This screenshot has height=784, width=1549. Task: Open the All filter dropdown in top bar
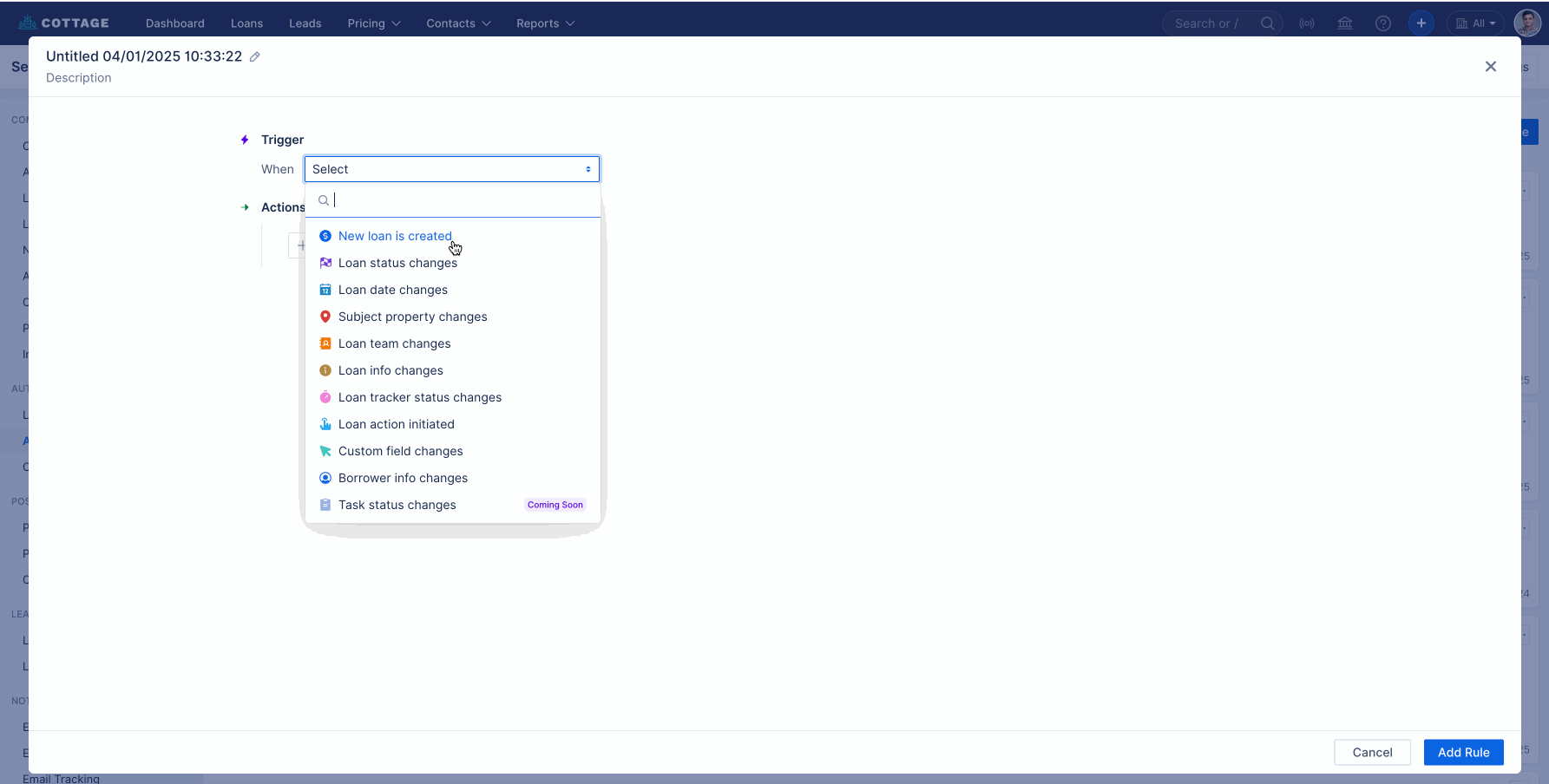tap(1476, 23)
